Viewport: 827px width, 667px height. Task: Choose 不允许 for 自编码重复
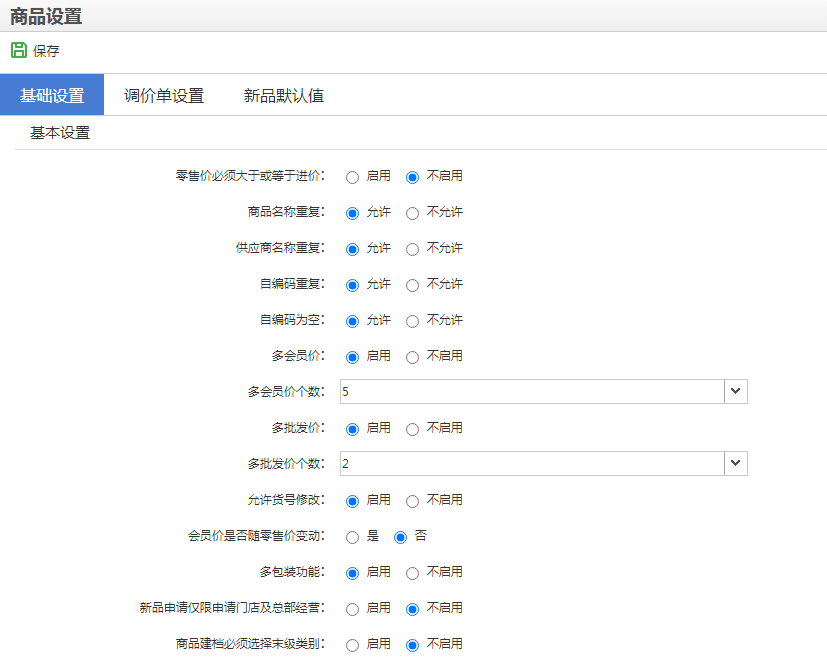point(412,285)
